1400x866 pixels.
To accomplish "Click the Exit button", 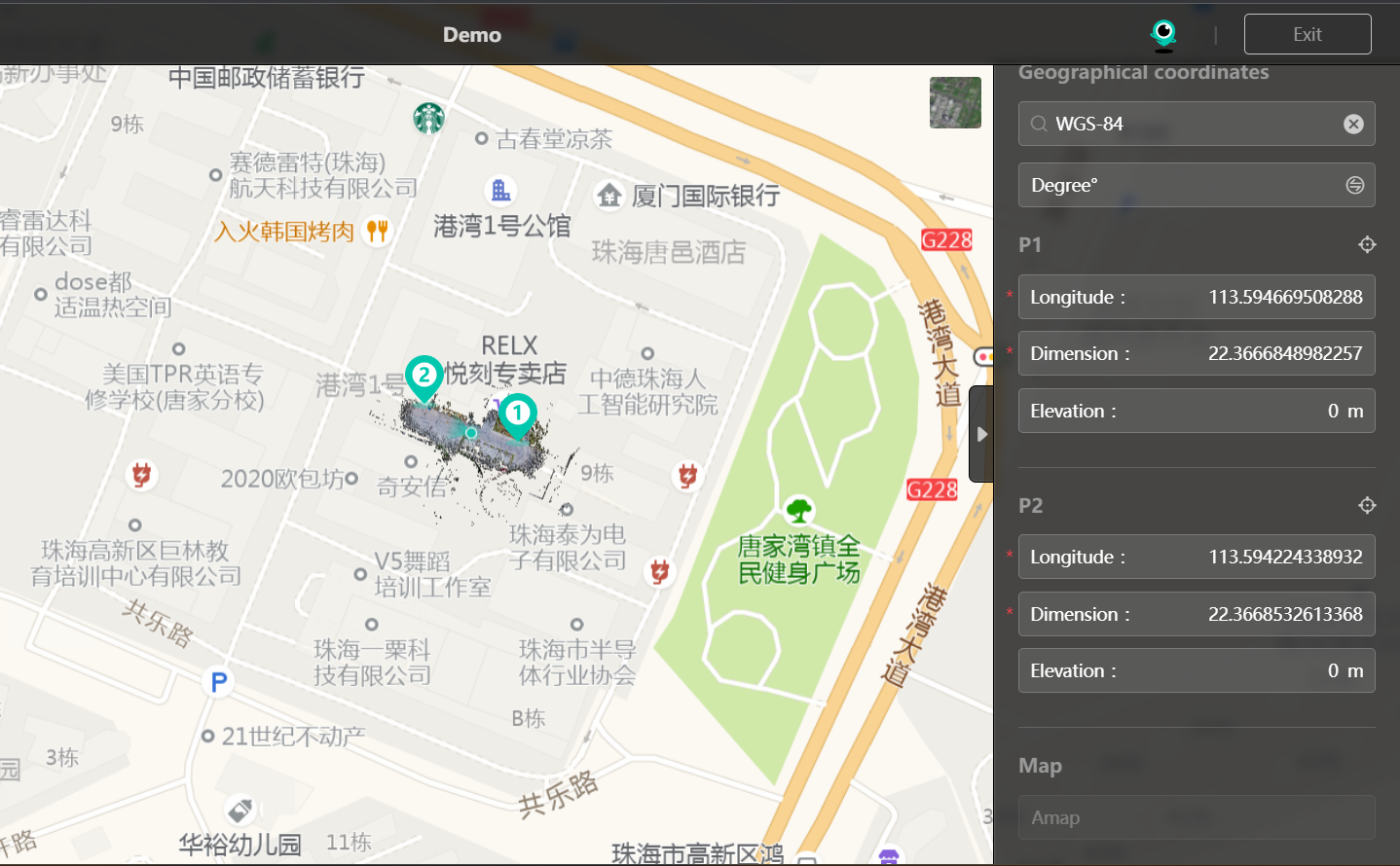I will [x=1307, y=34].
